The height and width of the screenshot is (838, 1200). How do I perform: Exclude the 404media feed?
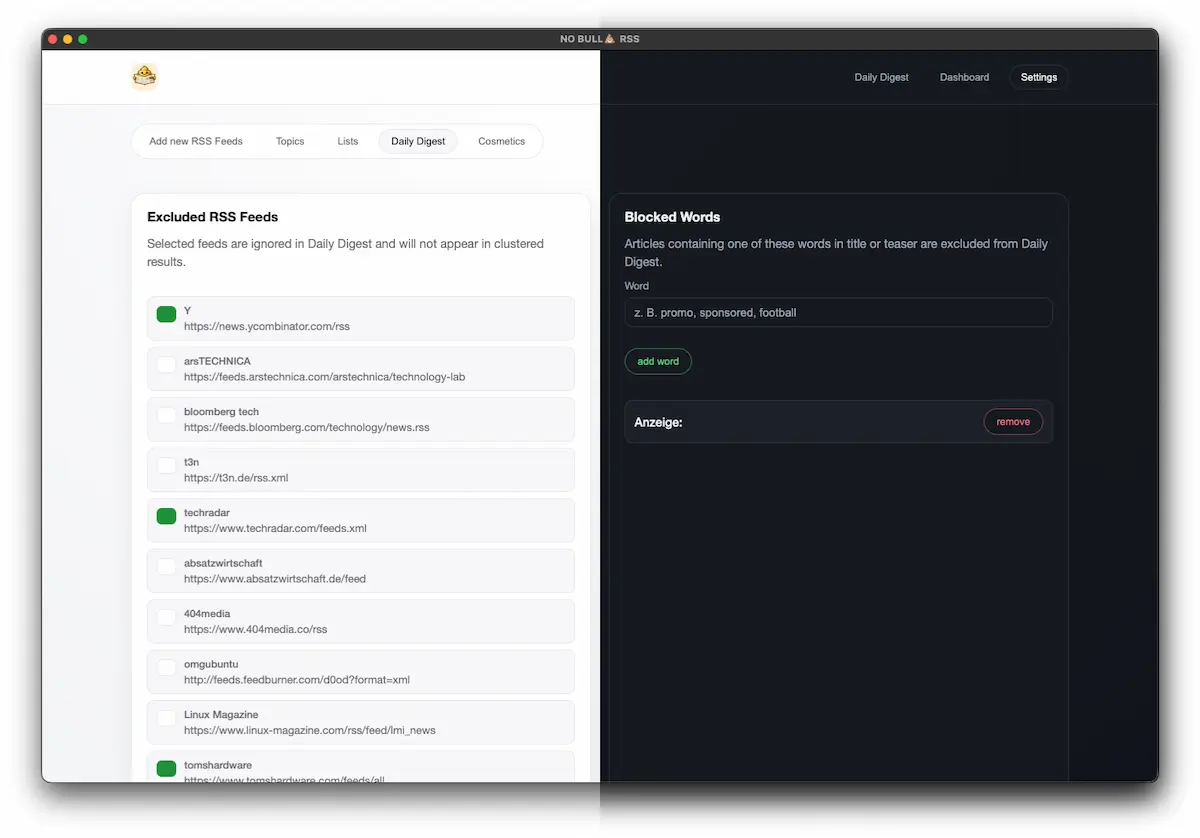166,618
